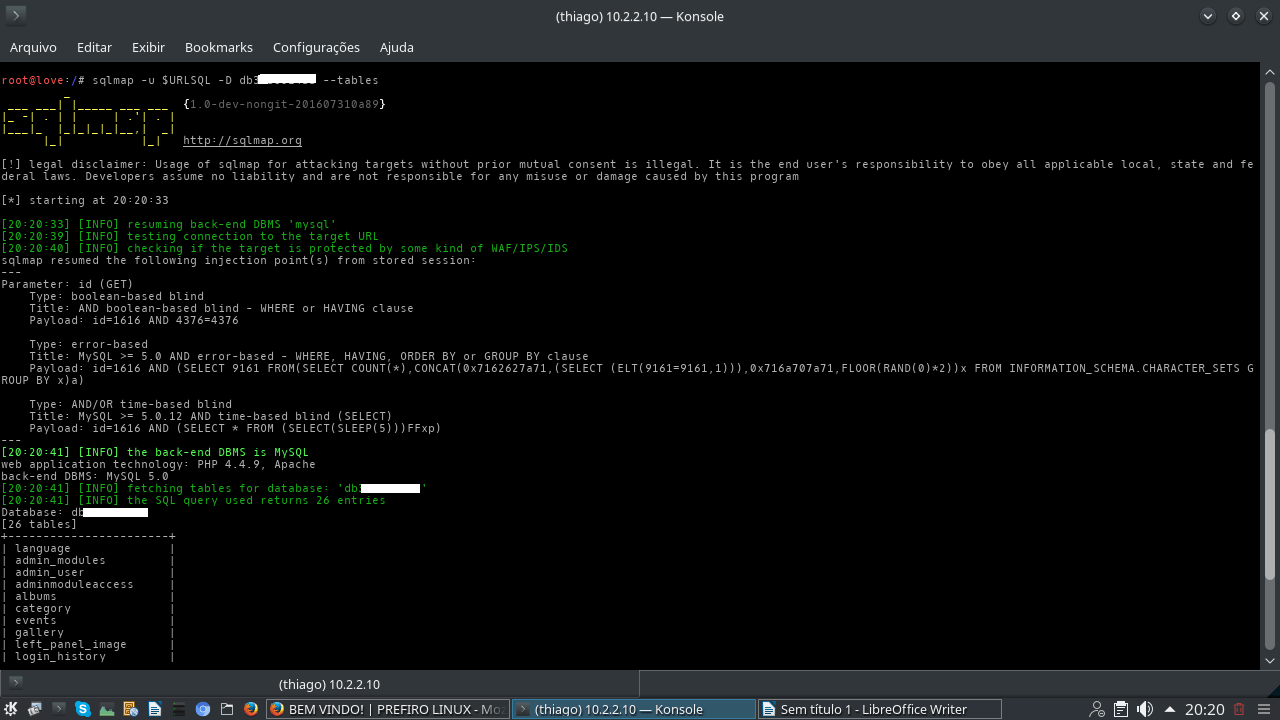
Task: Open the panel settings hamburger menu
Action: click(1264, 709)
